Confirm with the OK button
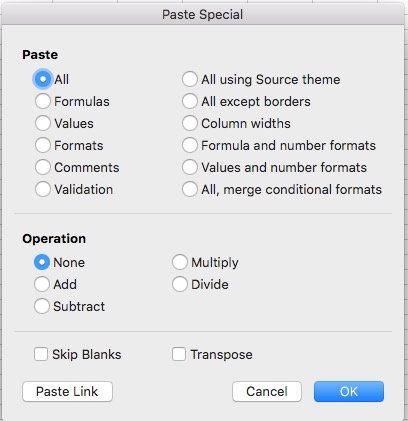This screenshot has height=421, width=408. click(x=349, y=392)
